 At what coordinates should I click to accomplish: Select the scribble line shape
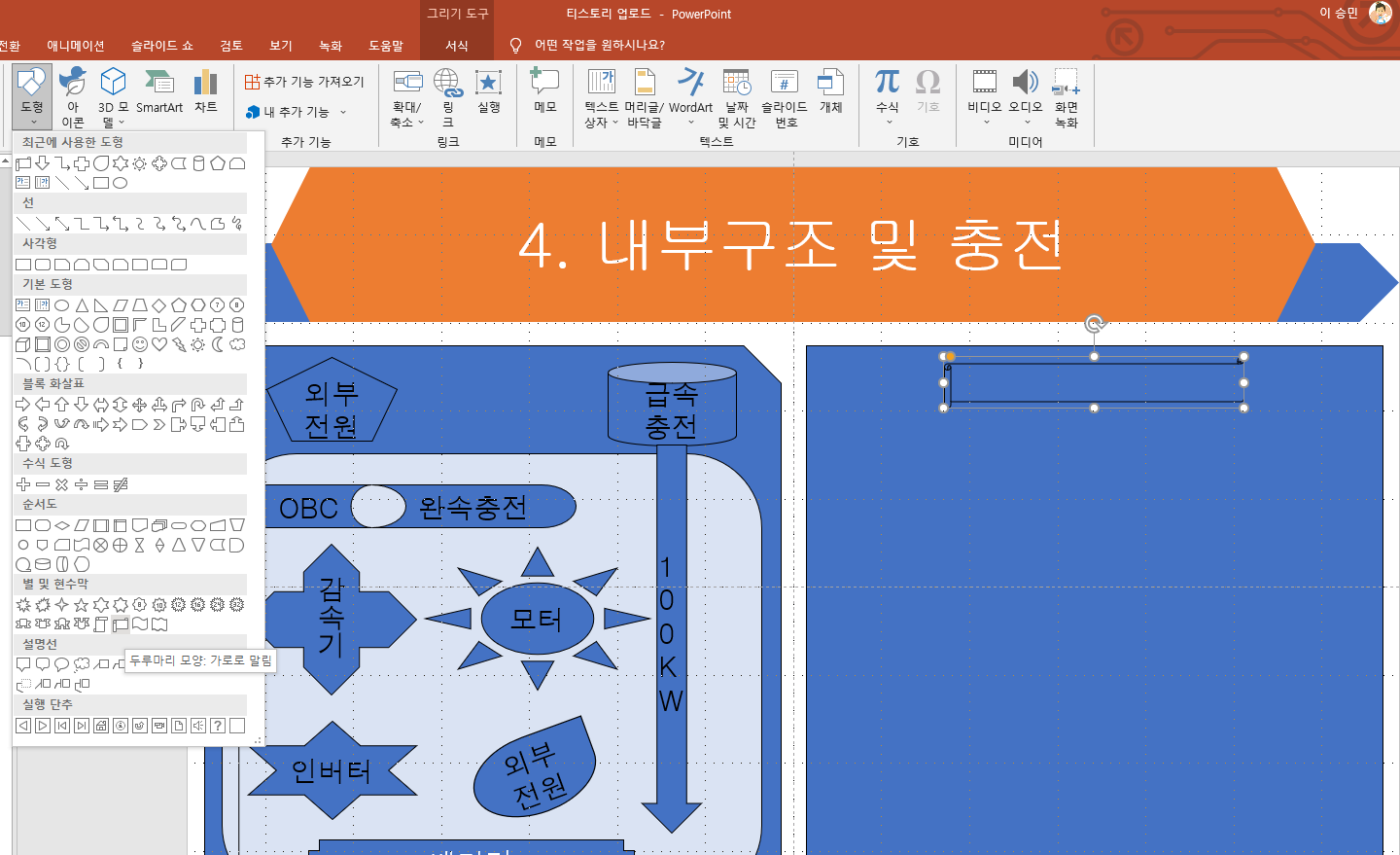[x=237, y=224]
